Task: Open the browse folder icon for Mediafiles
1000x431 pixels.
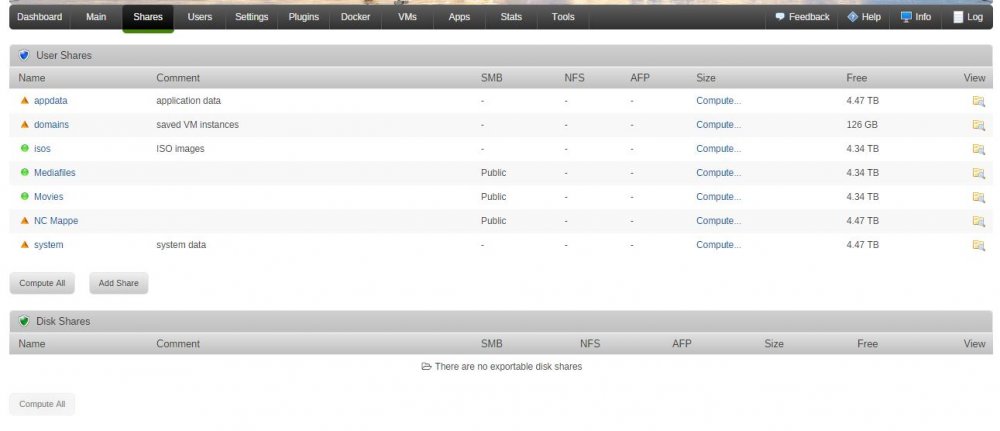Action: pyautogui.click(x=978, y=173)
